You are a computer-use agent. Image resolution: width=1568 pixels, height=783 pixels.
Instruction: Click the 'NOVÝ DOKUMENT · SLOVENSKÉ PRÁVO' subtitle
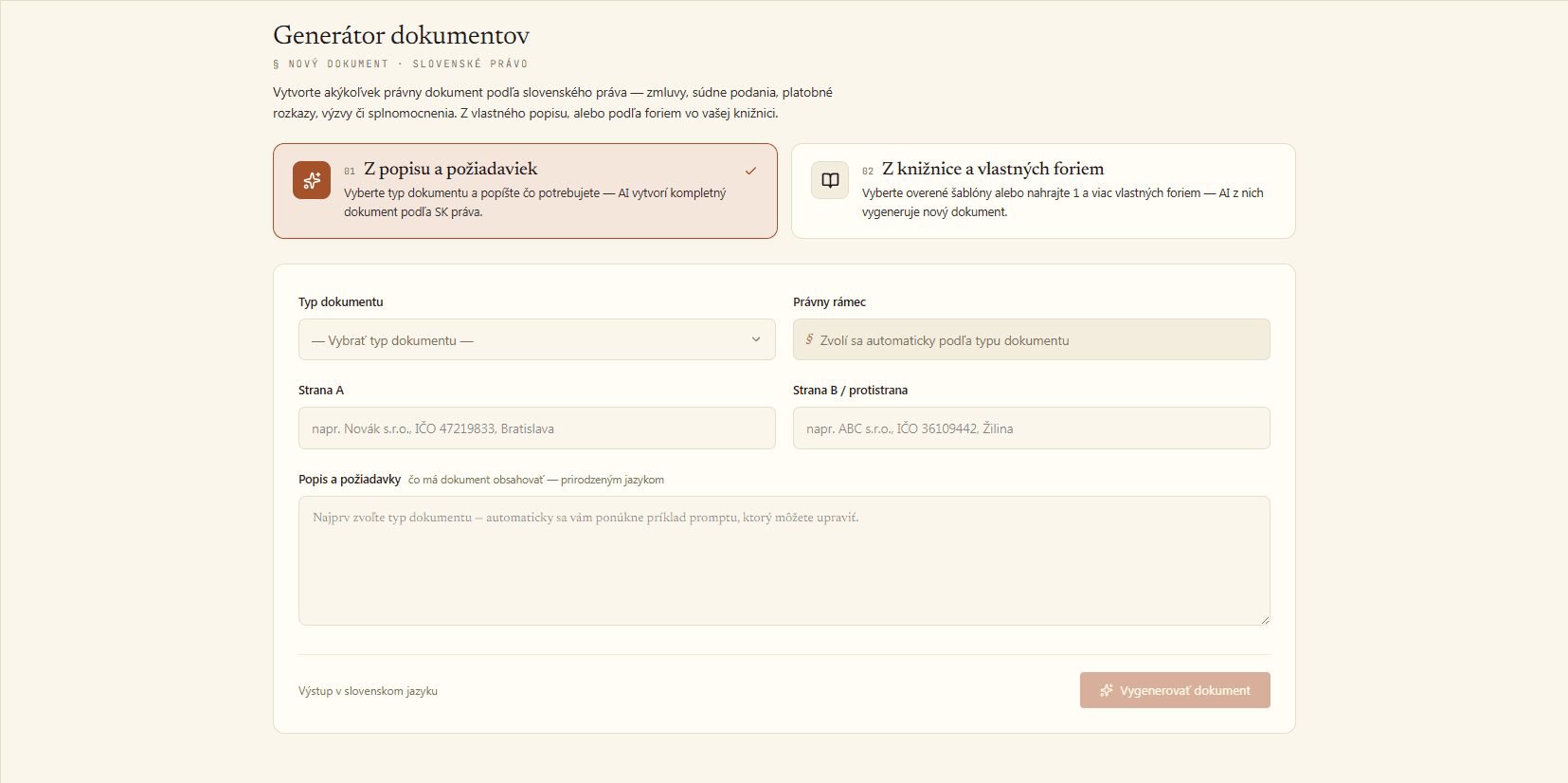(x=401, y=64)
